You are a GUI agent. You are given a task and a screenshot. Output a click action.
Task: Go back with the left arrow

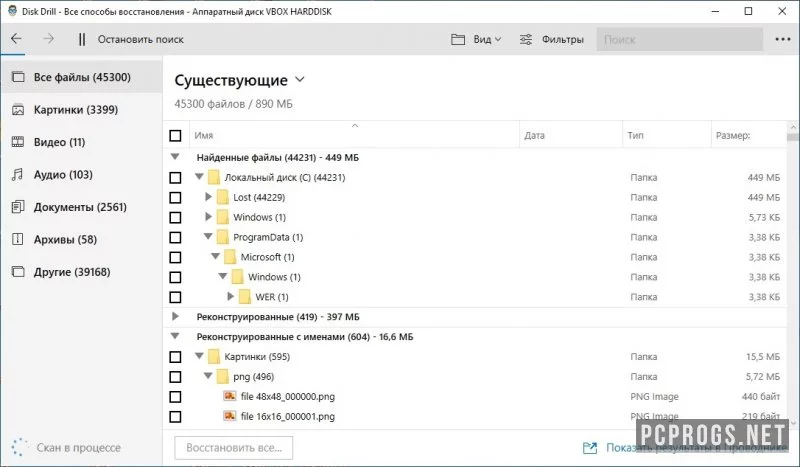coord(16,39)
